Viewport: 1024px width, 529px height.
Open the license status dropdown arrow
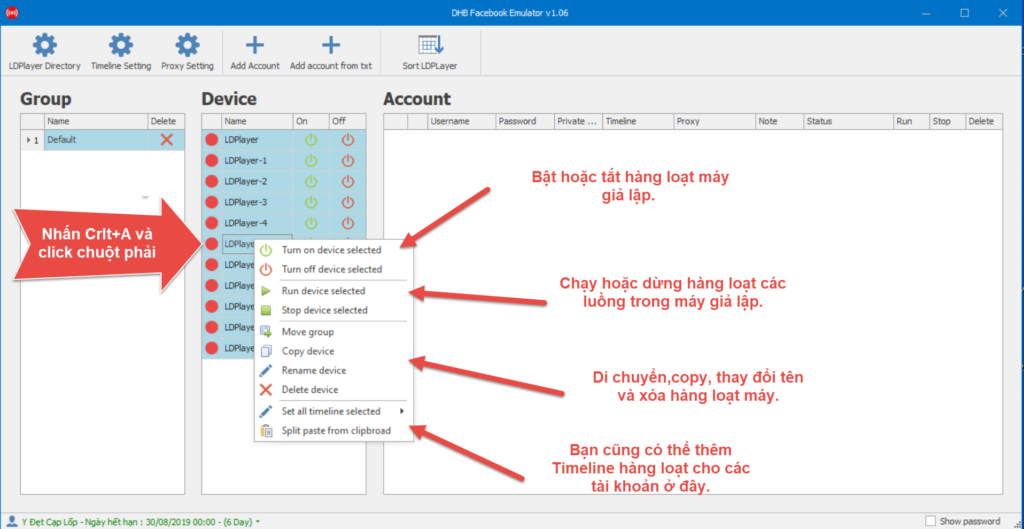pos(258,522)
